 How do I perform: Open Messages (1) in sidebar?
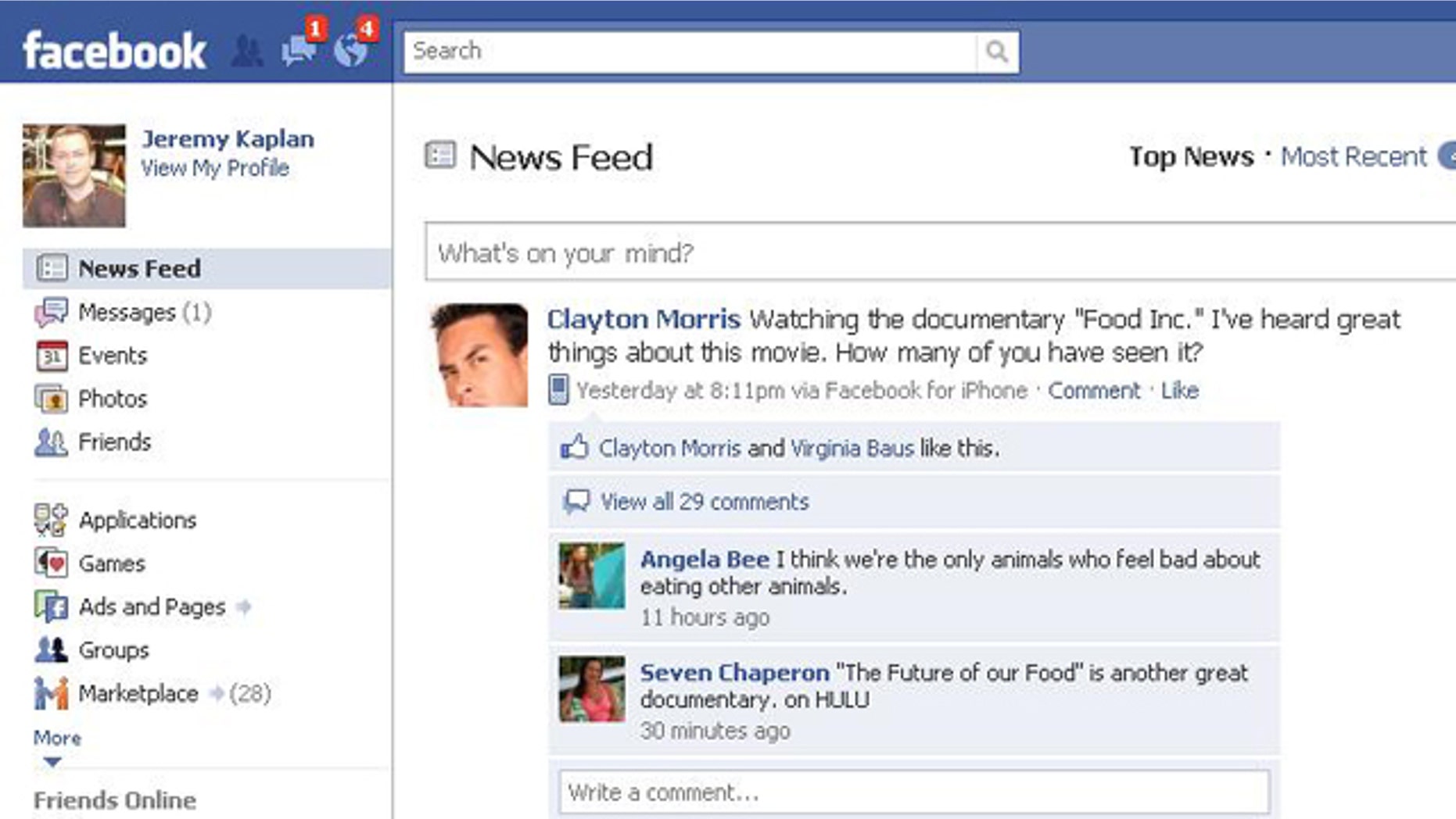pos(145,313)
